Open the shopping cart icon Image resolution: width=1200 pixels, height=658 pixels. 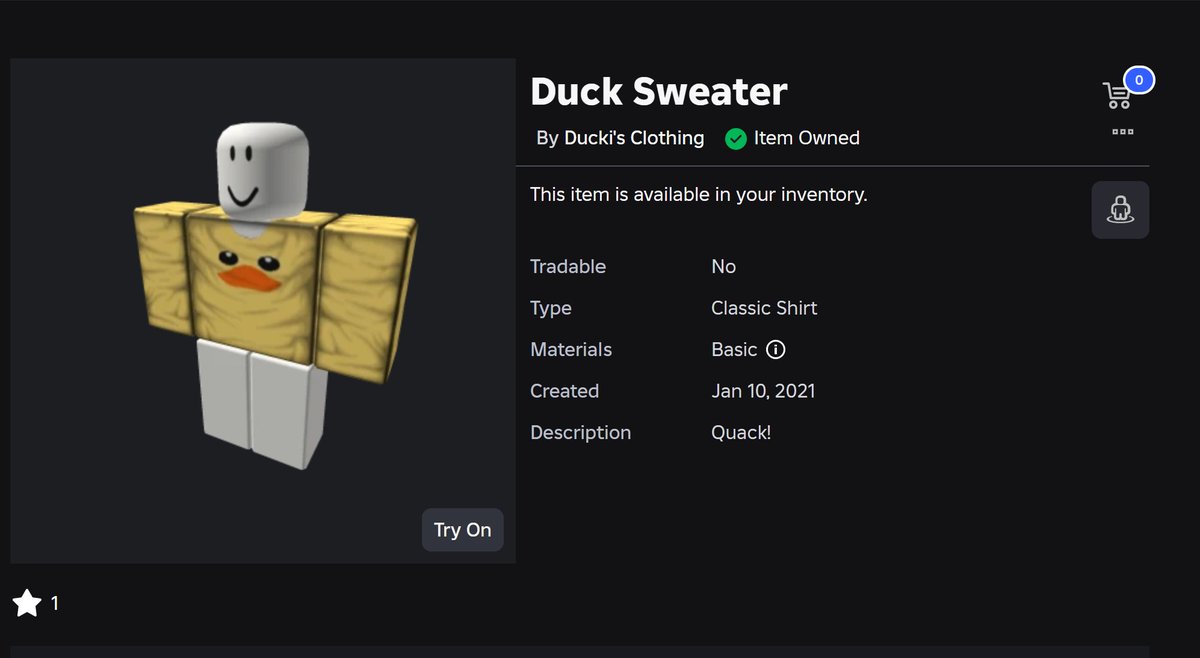click(1116, 96)
